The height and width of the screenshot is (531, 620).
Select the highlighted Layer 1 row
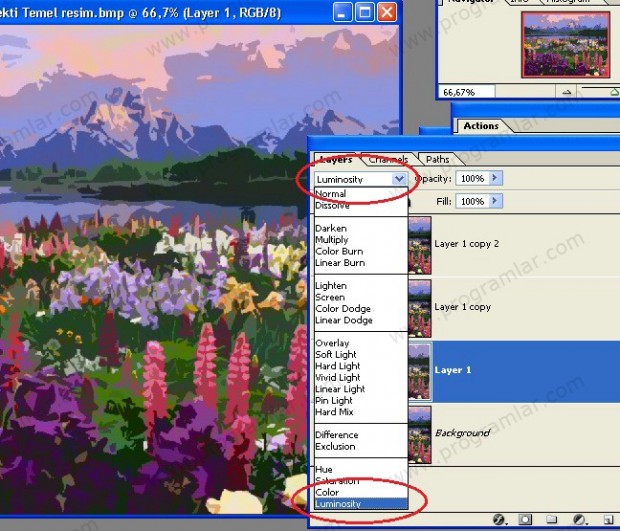(x=514, y=372)
